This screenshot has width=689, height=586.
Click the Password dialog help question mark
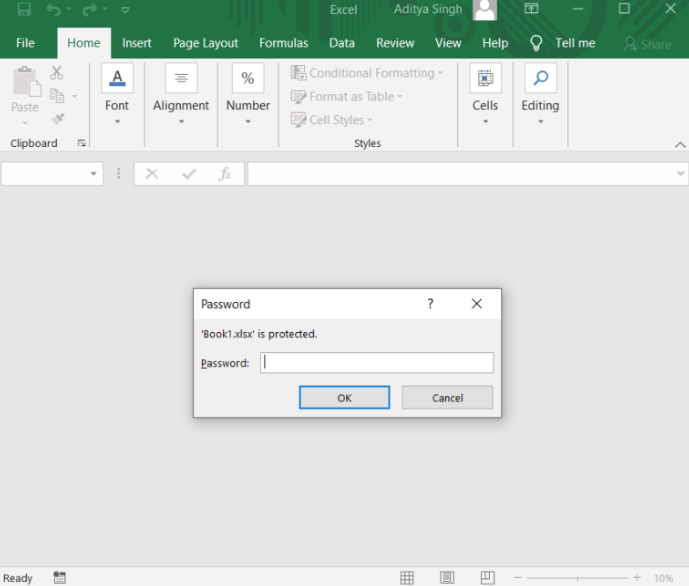[431, 304]
